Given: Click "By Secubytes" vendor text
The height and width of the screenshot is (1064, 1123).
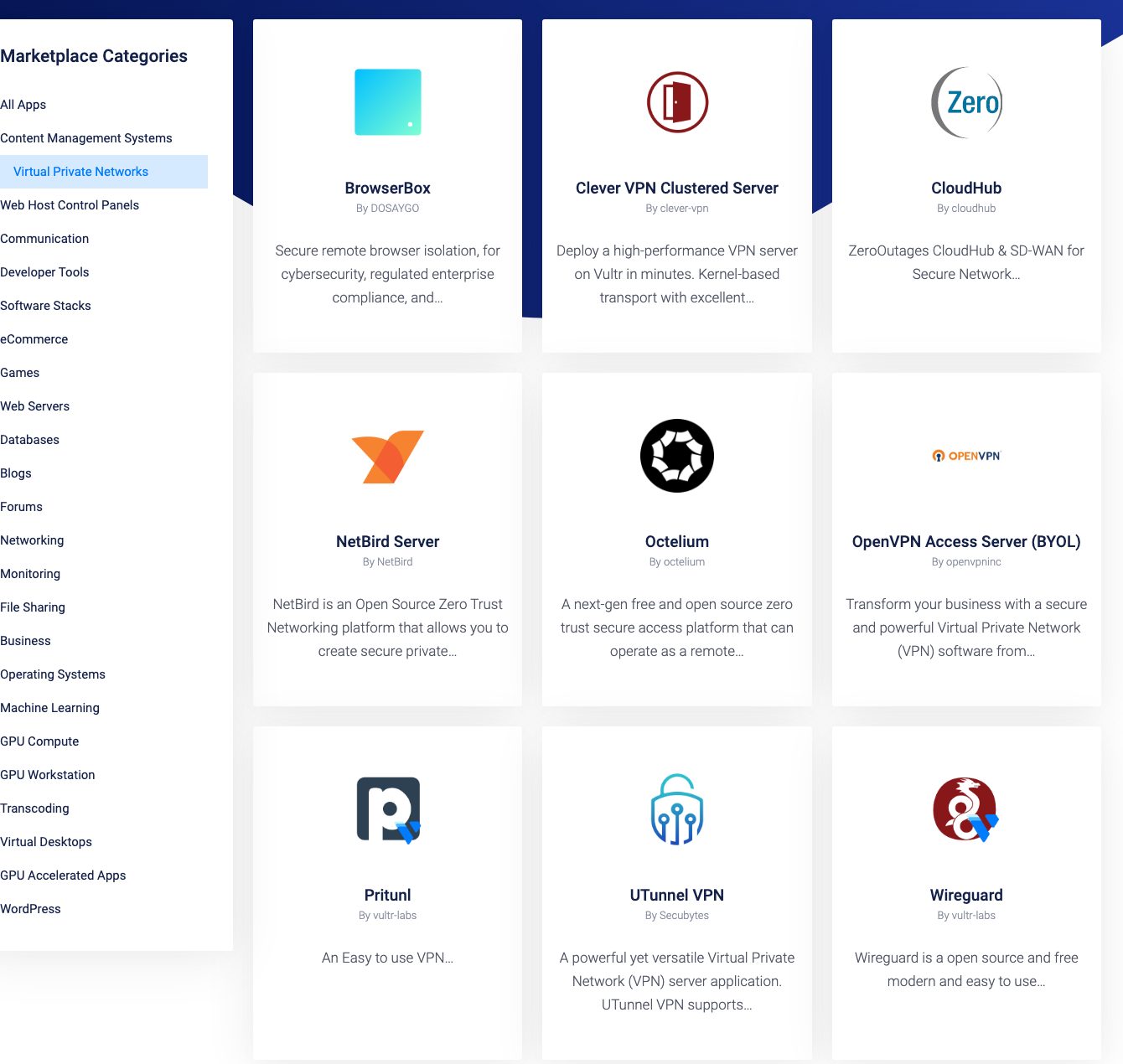Looking at the screenshot, I should 677,916.
